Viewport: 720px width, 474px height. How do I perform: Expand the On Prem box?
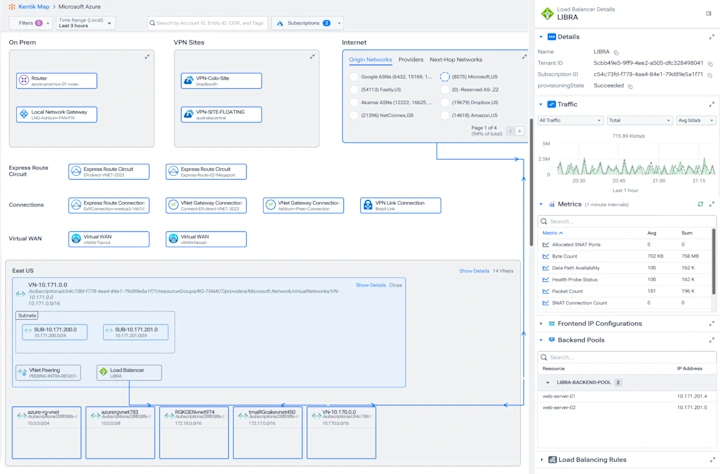coord(147,56)
